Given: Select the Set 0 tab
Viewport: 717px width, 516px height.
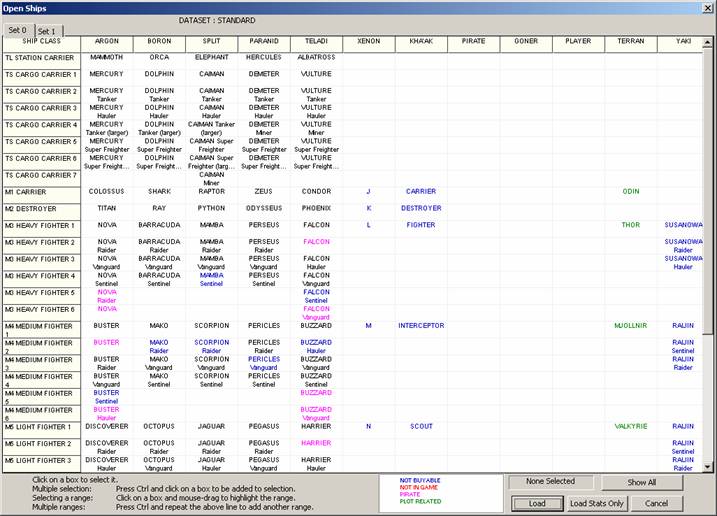Looking at the screenshot, I should coord(16,30).
